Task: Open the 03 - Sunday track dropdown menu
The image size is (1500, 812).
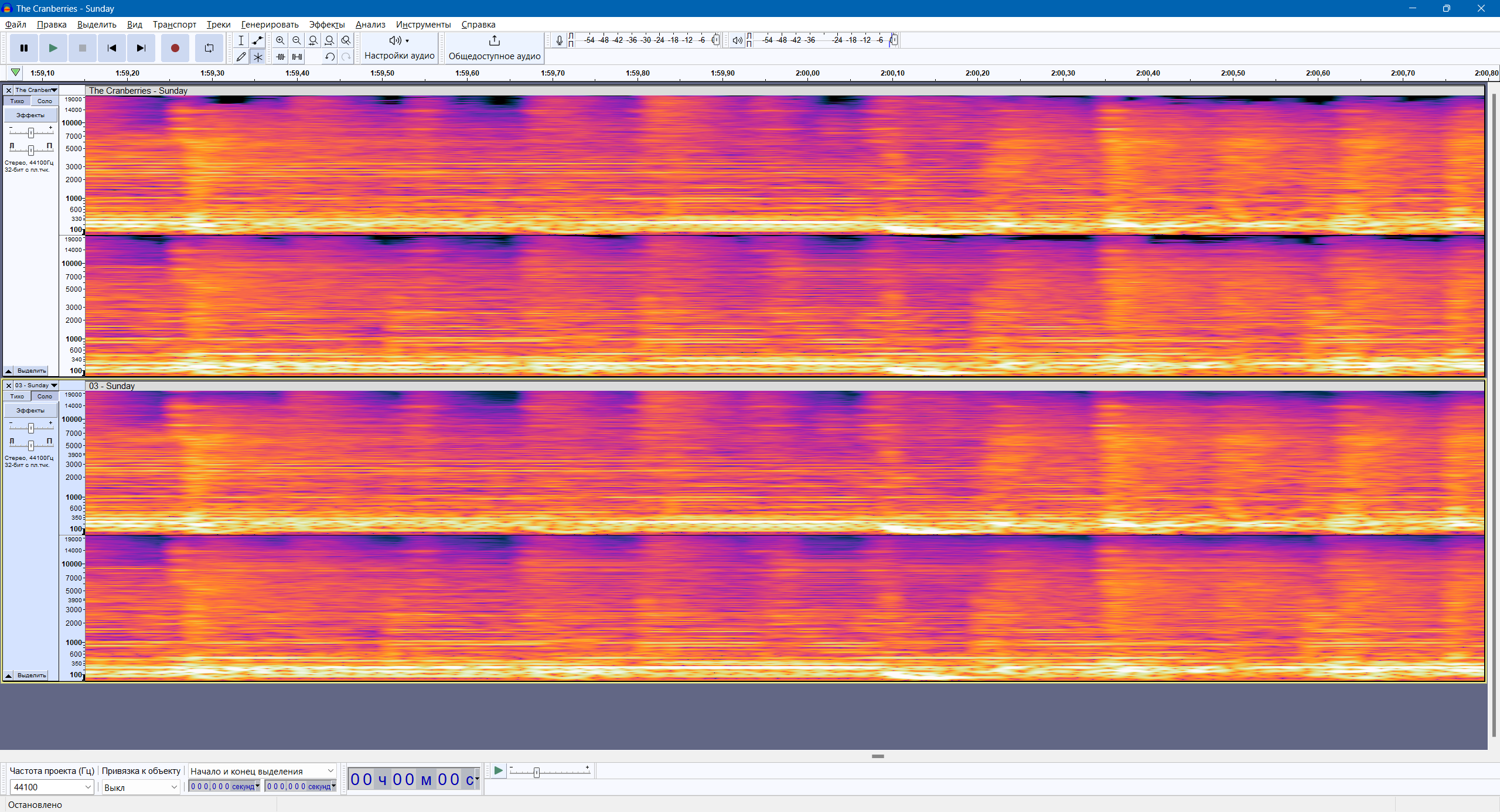Action: tap(54, 385)
